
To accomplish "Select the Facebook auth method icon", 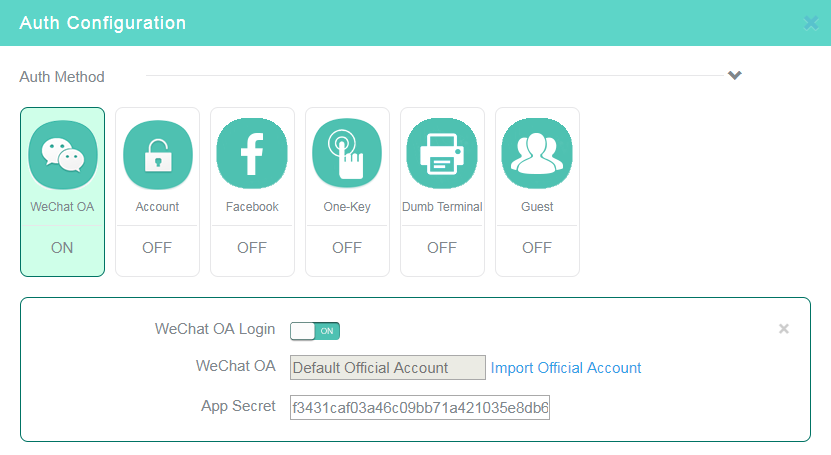I will pyautogui.click(x=252, y=154).
